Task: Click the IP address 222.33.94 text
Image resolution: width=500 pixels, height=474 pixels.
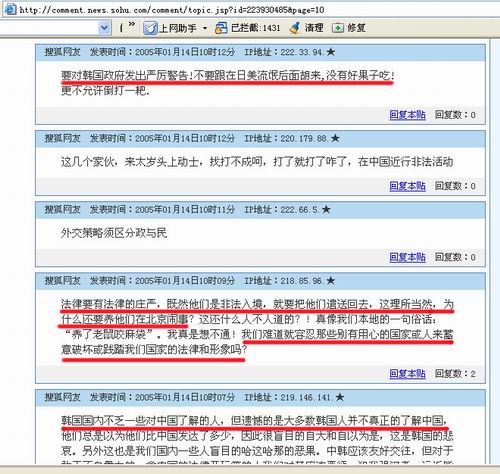Action: (302, 52)
